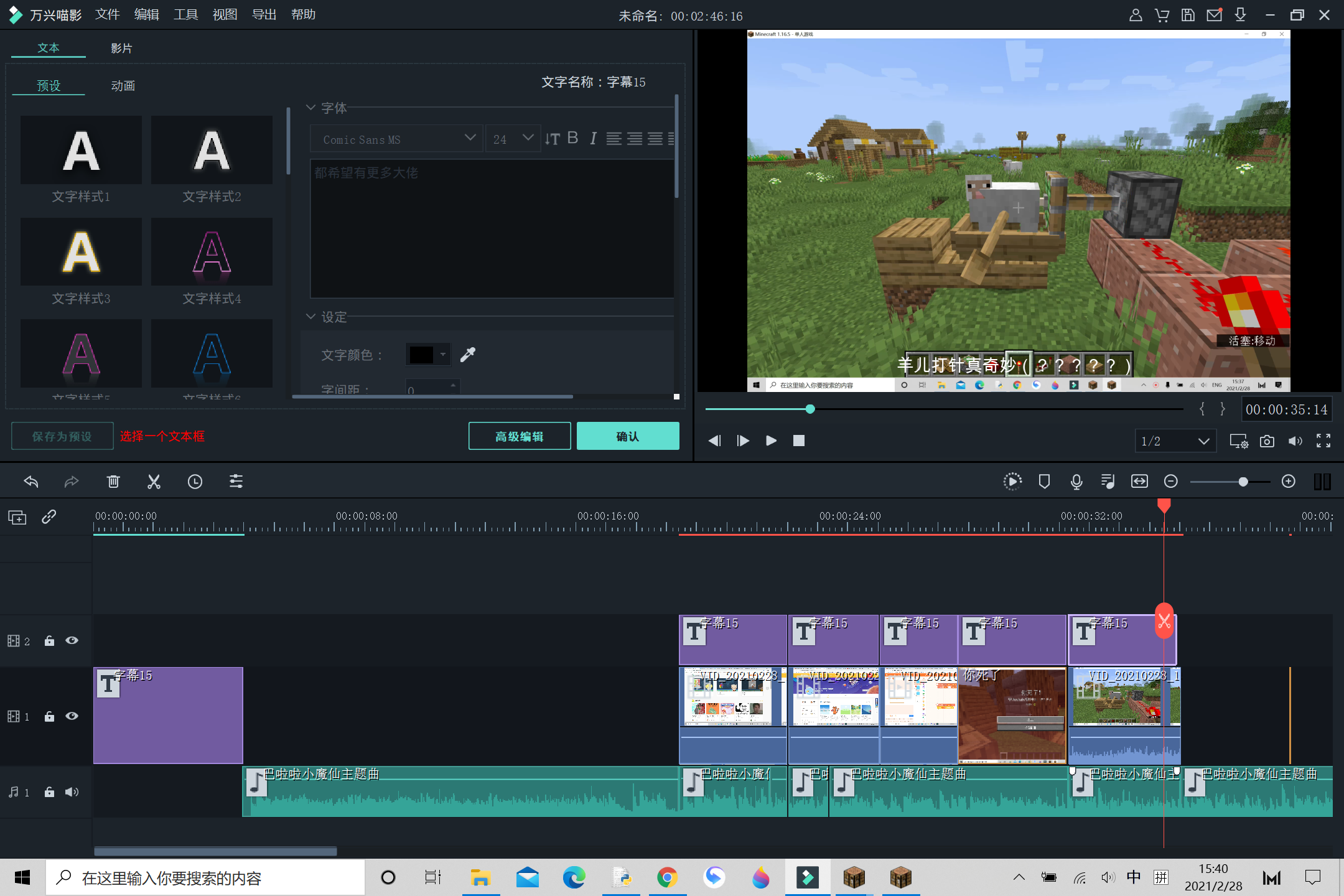Toggle the auto ripple link icon
Image resolution: width=1344 pixels, height=896 pixels.
click(49, 517)
